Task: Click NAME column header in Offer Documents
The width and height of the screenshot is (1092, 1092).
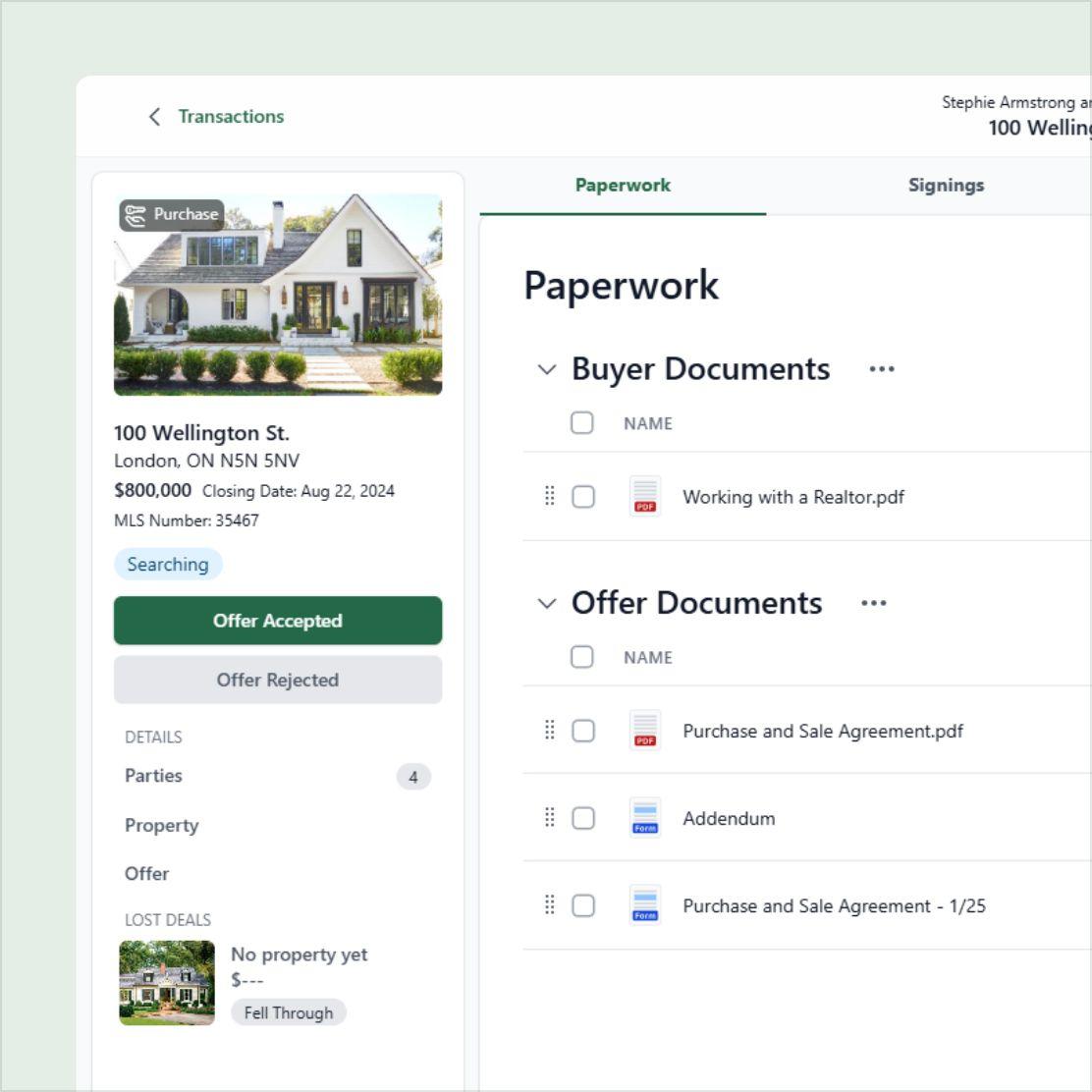Action: [x=648, y=657]
